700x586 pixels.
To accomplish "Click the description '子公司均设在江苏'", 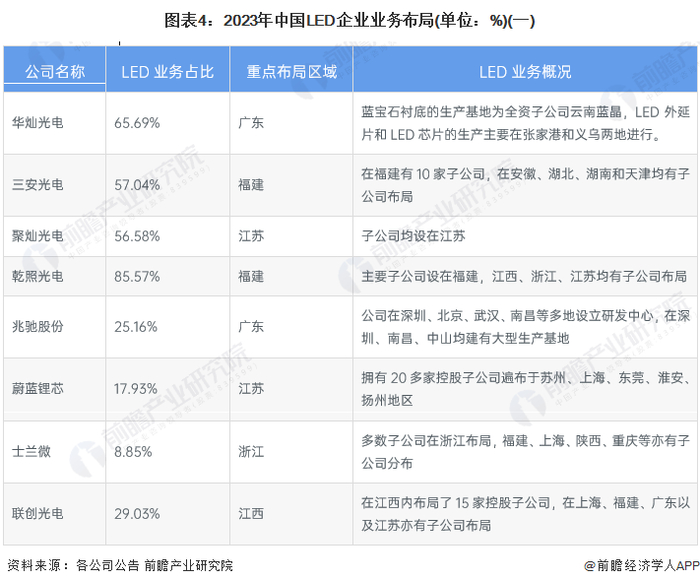I will [x=413, y=236].
